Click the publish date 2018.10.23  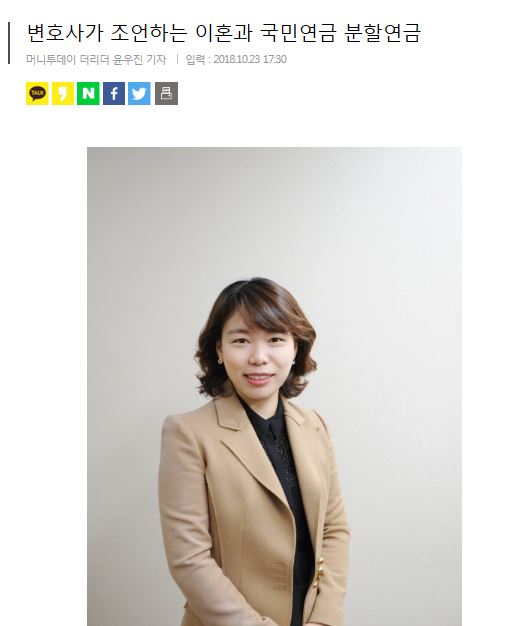(236, 59)
